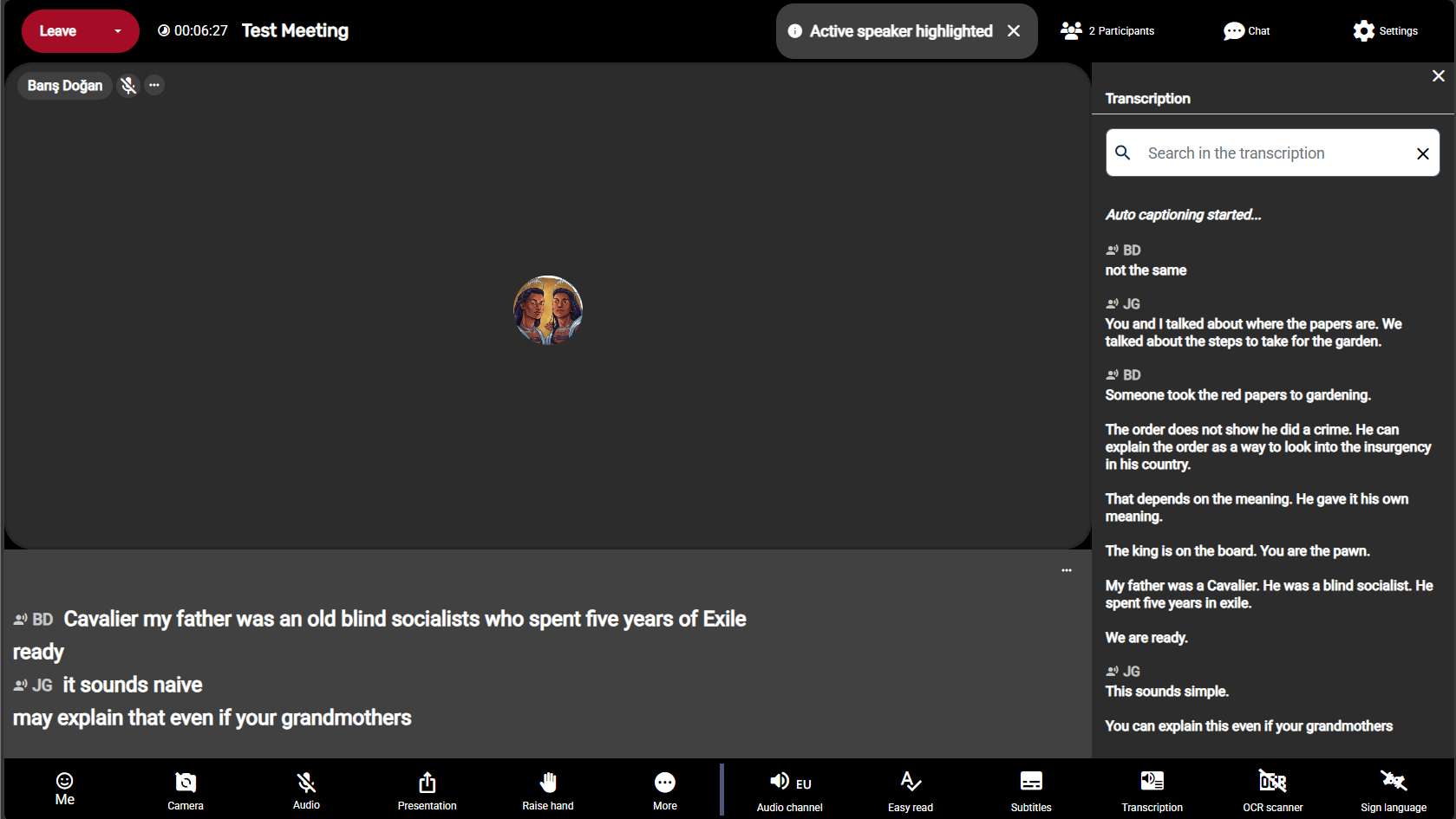Dismiss the Active speaker highlighted notification
Image resolution: width=1456 pixels, height=819 pixels.
1014,31
